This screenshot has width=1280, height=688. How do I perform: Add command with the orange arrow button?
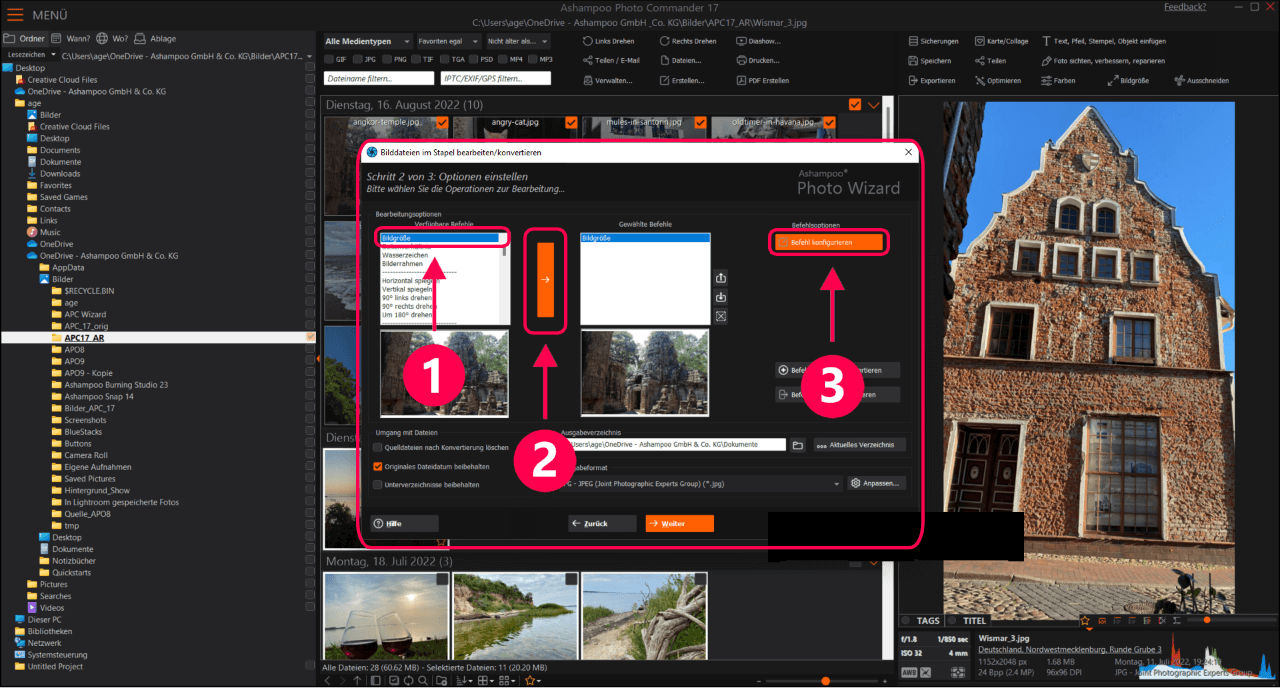tap(545, 280)
